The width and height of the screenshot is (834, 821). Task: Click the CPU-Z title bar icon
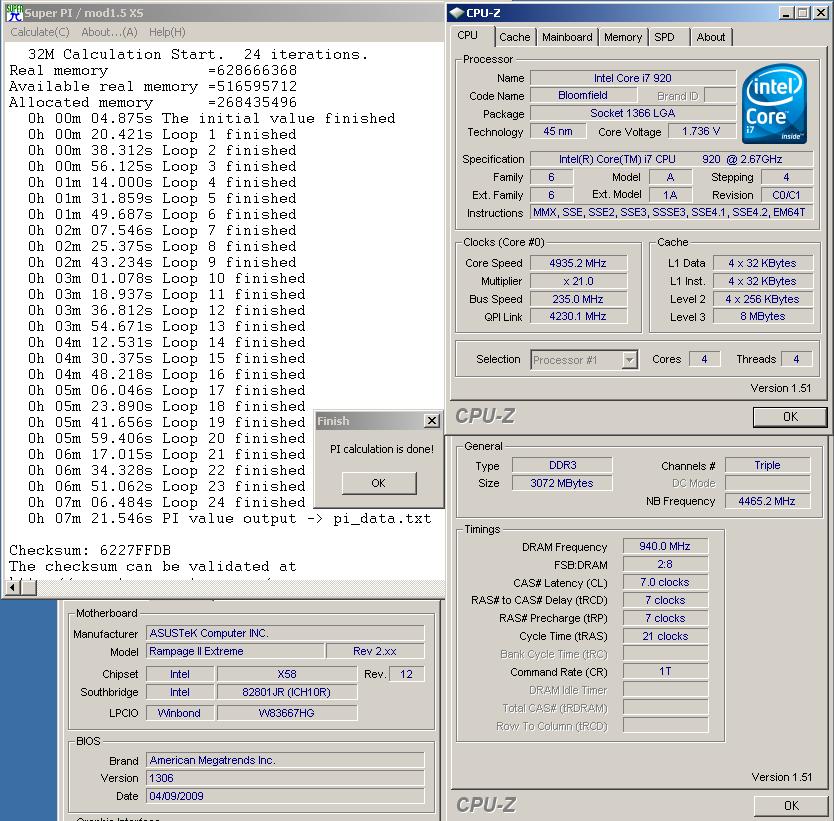coord(456,13)
